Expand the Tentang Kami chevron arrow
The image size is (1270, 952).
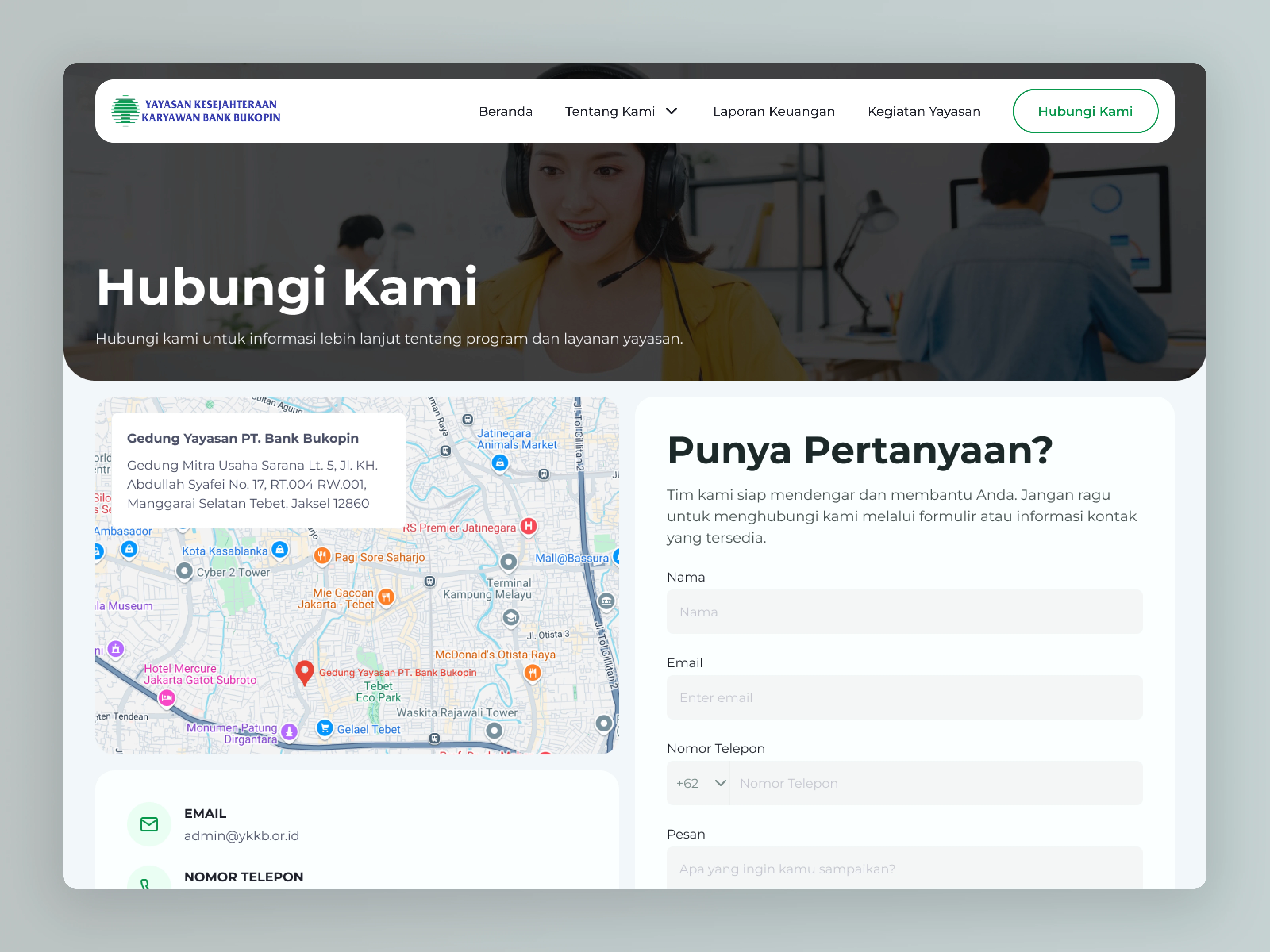671,111
